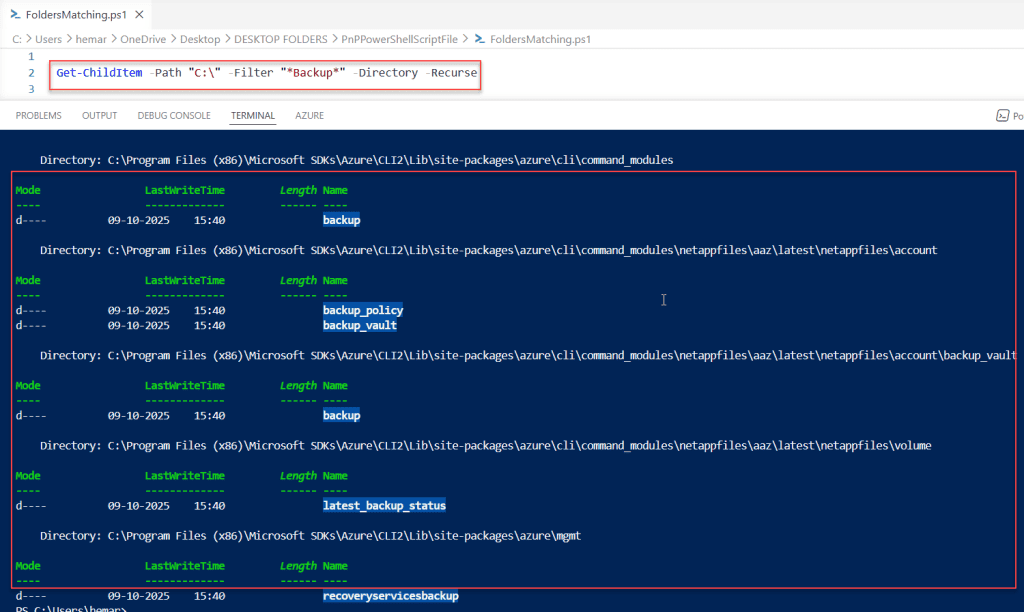Click 'backup_vault' folder name in terminal
The height and width of the screenshot is (612, 1024).
pos(360,325)
